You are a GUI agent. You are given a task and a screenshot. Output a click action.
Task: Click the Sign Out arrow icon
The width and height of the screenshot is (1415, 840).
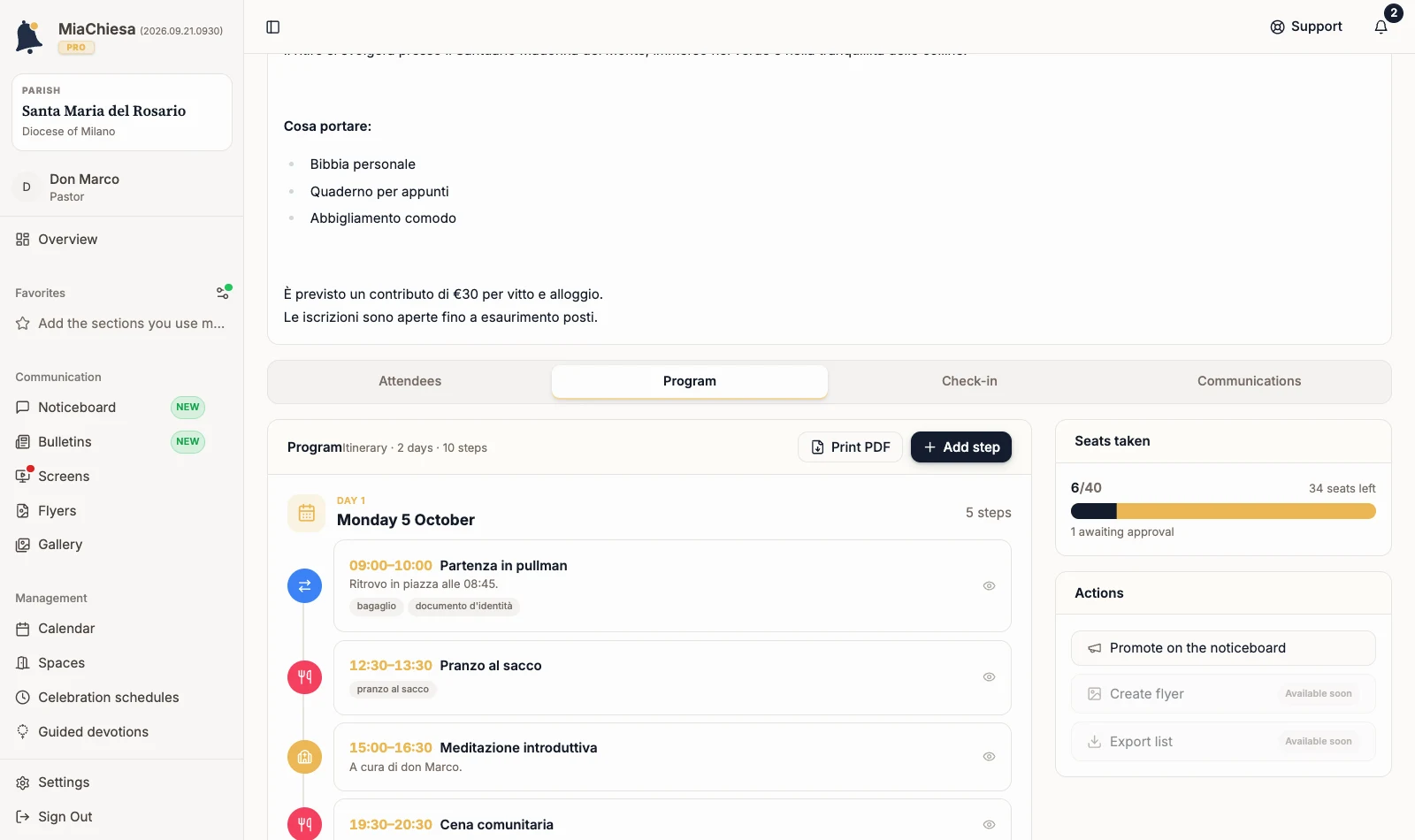(x=23, y=817)
